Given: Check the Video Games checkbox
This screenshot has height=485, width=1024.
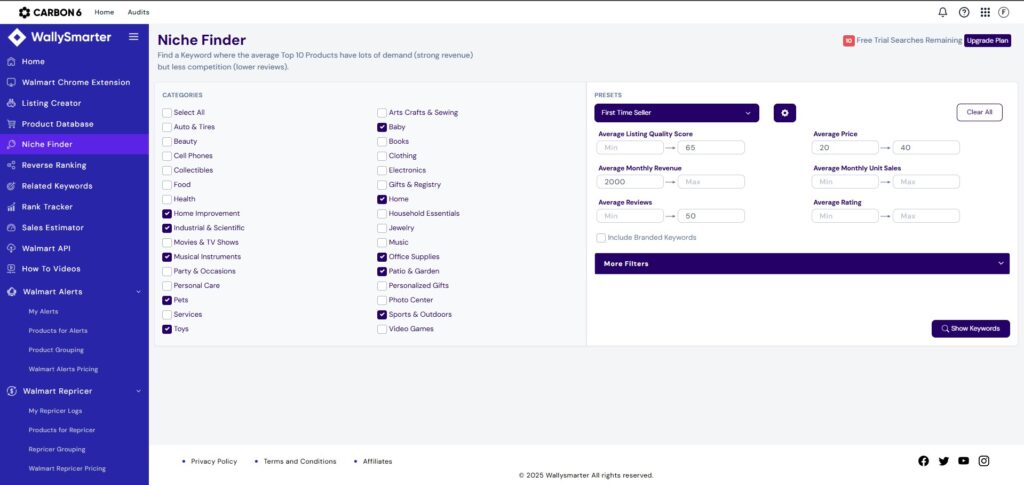Looking at the screenshot, I should (382, 329).
